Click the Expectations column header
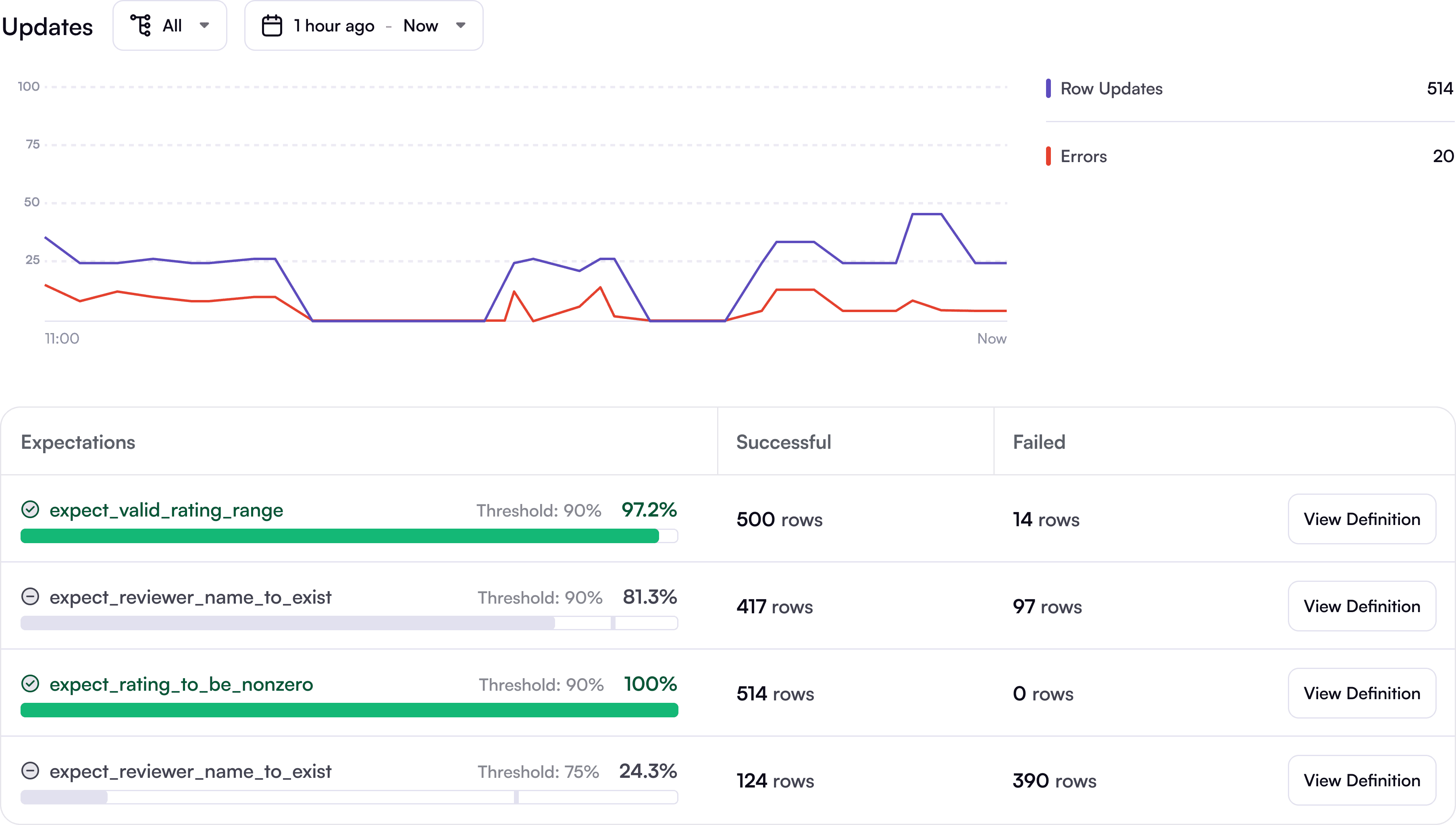This screenshot has width=1456, height=825. pyautogui.click(x=78, y=442)
